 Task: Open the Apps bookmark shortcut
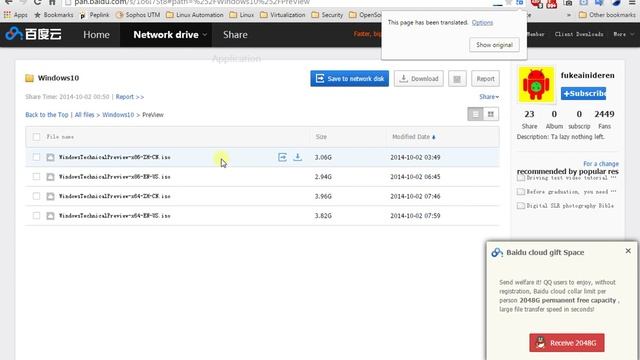tap(16, 15)
